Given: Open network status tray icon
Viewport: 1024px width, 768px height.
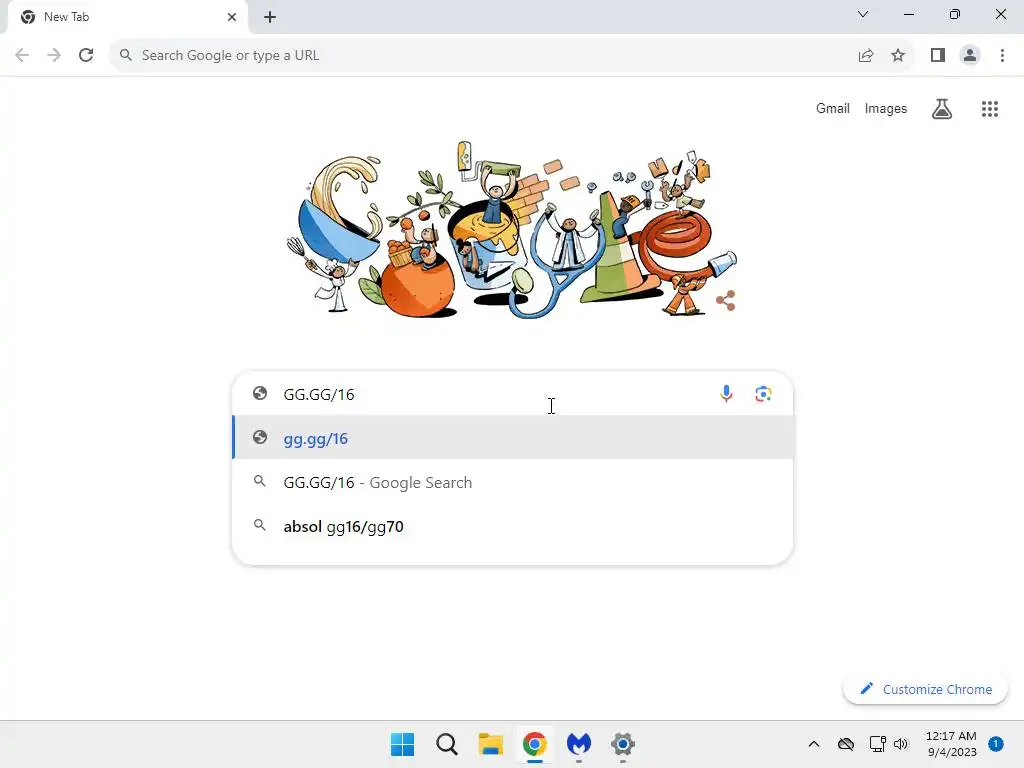Looking at the screenshot, I should tap(877, 744).
